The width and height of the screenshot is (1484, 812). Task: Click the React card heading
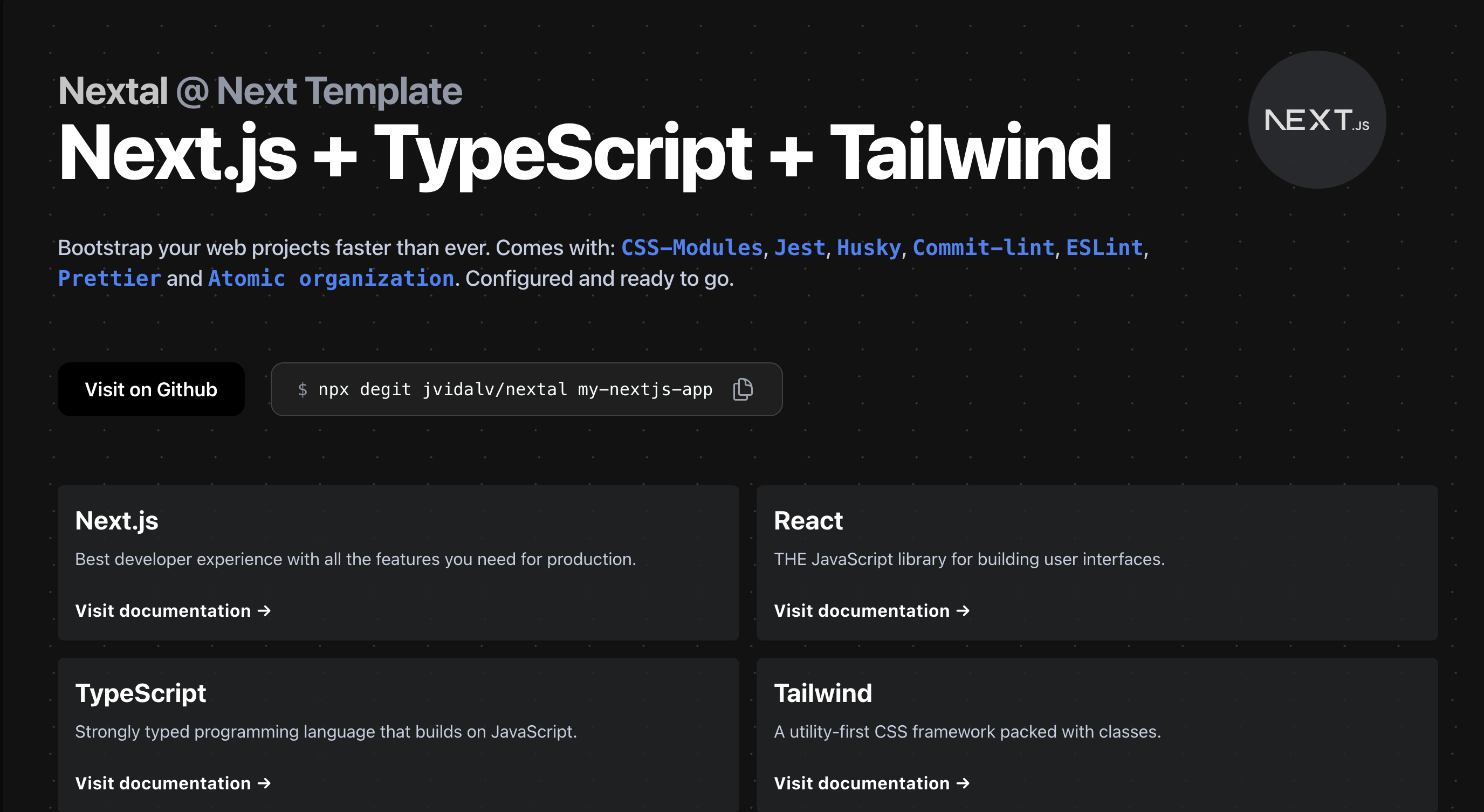(x=808, y=521)
